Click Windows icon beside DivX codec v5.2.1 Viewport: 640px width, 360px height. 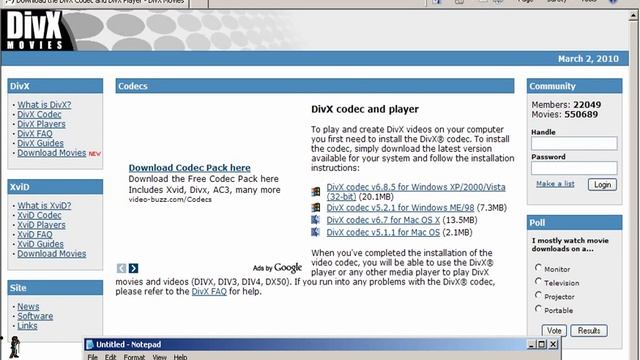click(x=316, y=208)
